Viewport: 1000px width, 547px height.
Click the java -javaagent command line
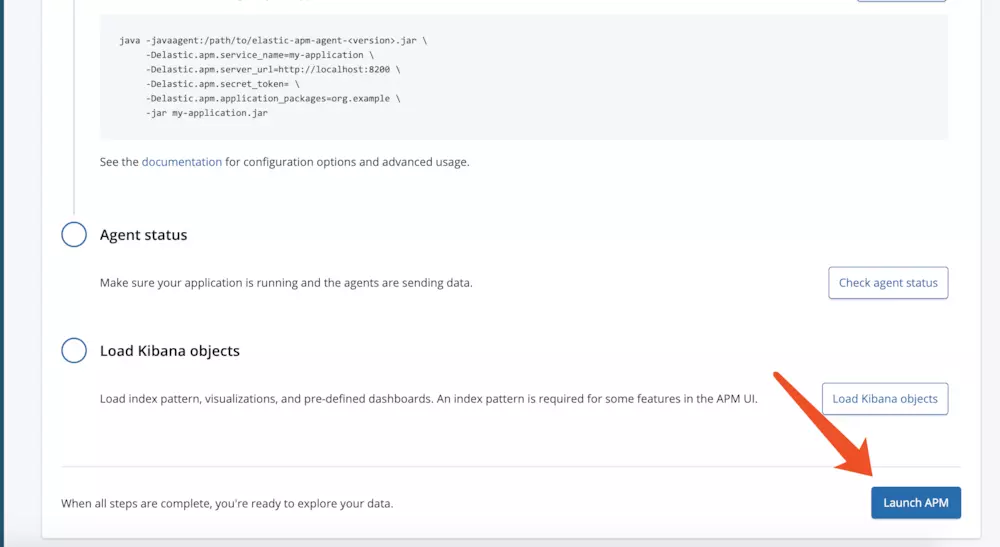[273, 40]
